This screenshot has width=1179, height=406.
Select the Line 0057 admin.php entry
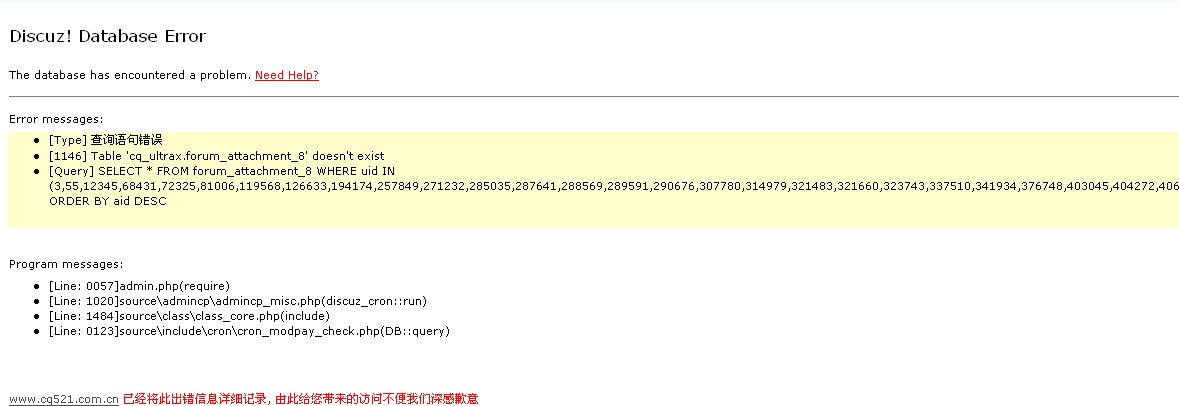point(139,286)
